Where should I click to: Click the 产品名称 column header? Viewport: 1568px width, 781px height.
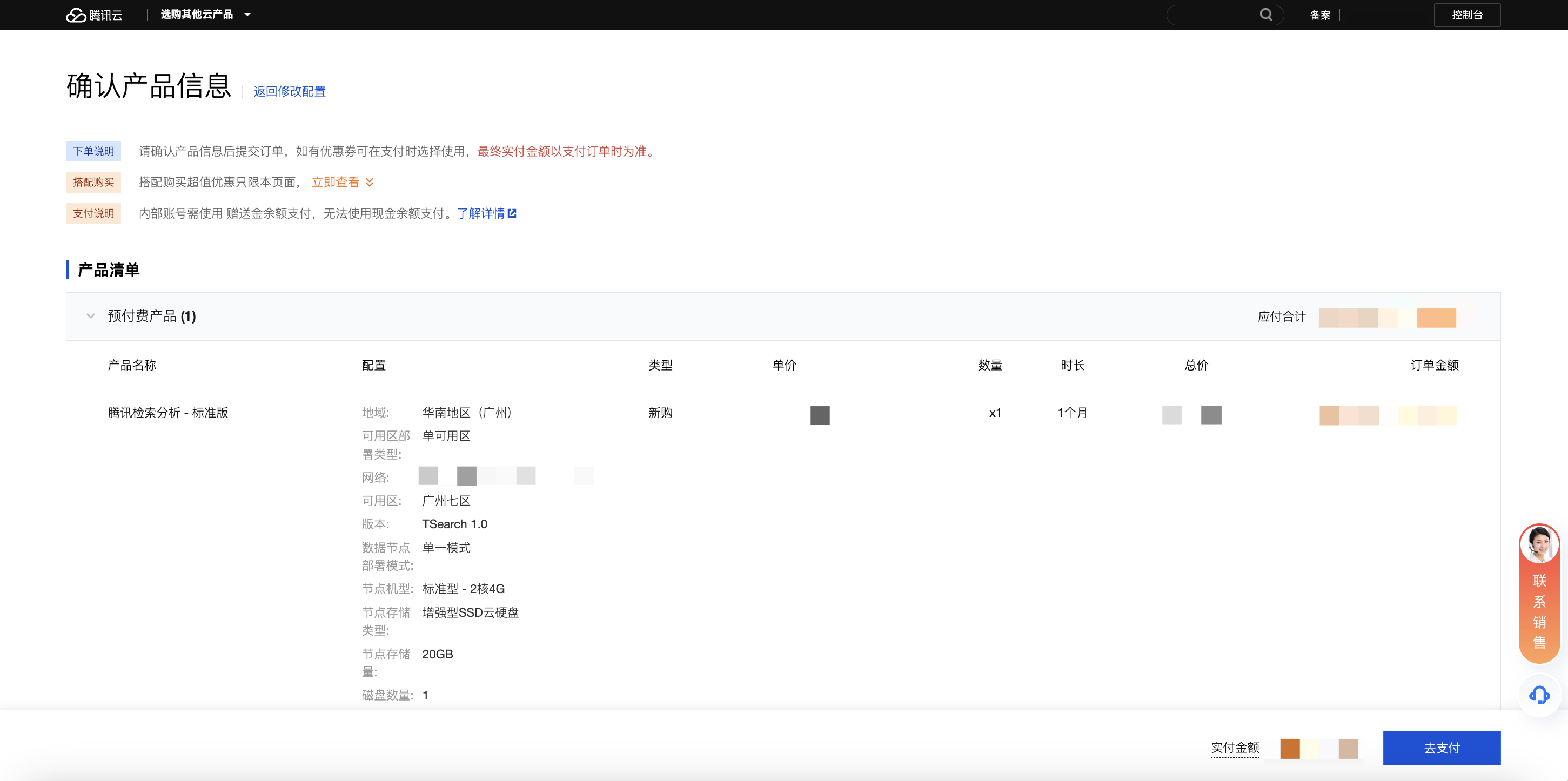tap(132, 366)
